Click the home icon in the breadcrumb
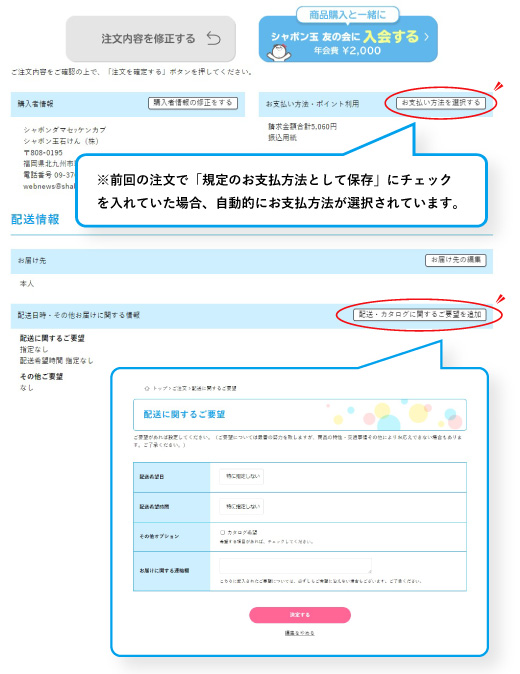Screen dimensions: 520x674 147,388
